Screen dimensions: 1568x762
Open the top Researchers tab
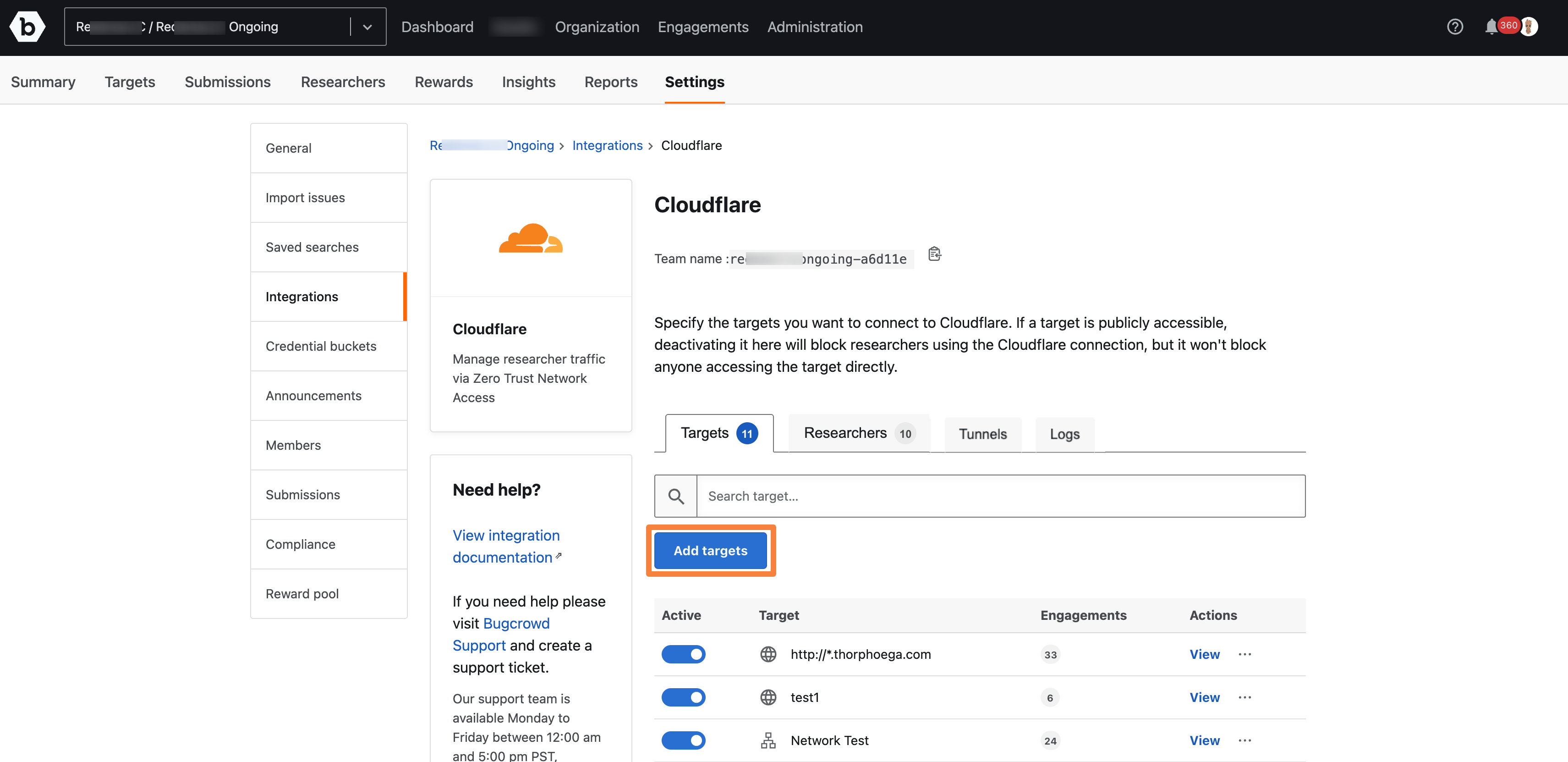point(343,82)
